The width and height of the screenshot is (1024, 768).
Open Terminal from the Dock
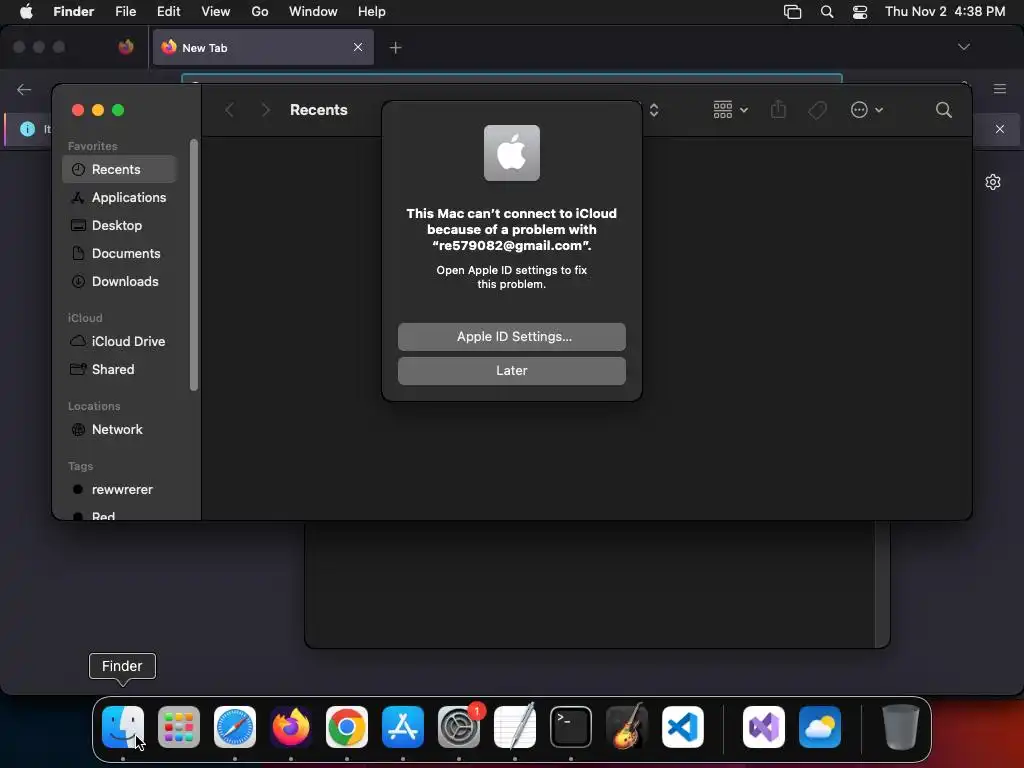click(x=571, y=727)
